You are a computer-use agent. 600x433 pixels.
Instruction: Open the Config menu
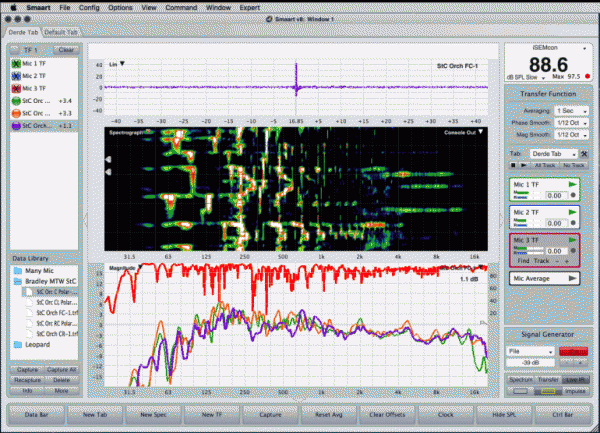90,8
